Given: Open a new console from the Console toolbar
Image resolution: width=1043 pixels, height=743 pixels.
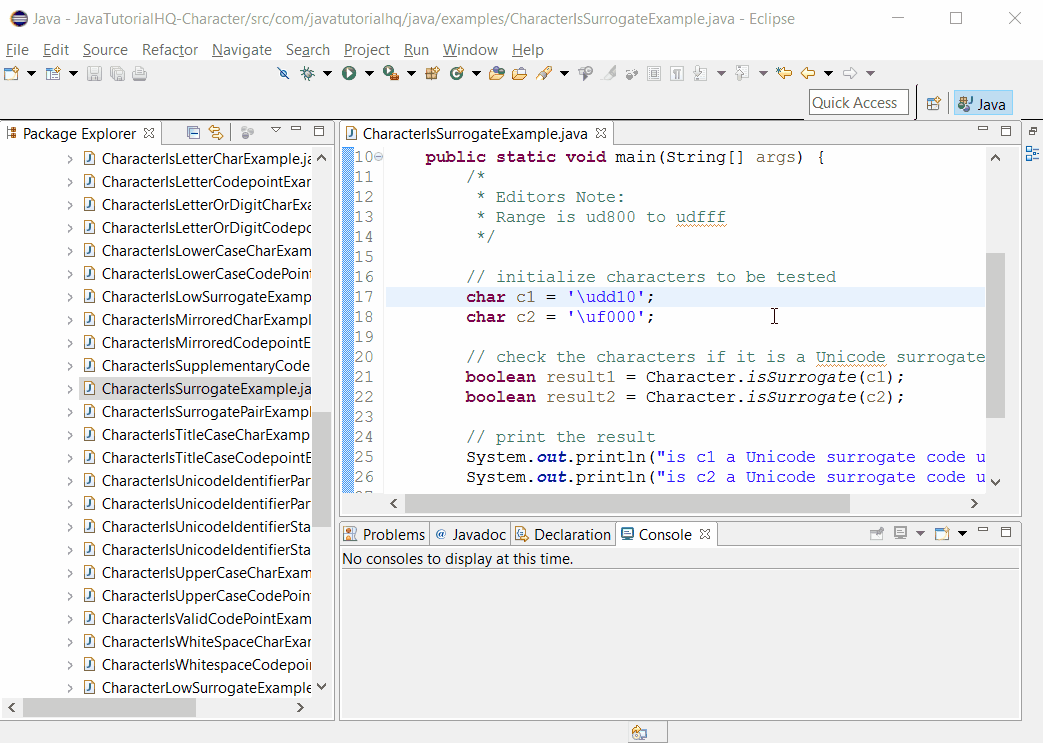Looking at the screenshot, I should click(941, 533).
